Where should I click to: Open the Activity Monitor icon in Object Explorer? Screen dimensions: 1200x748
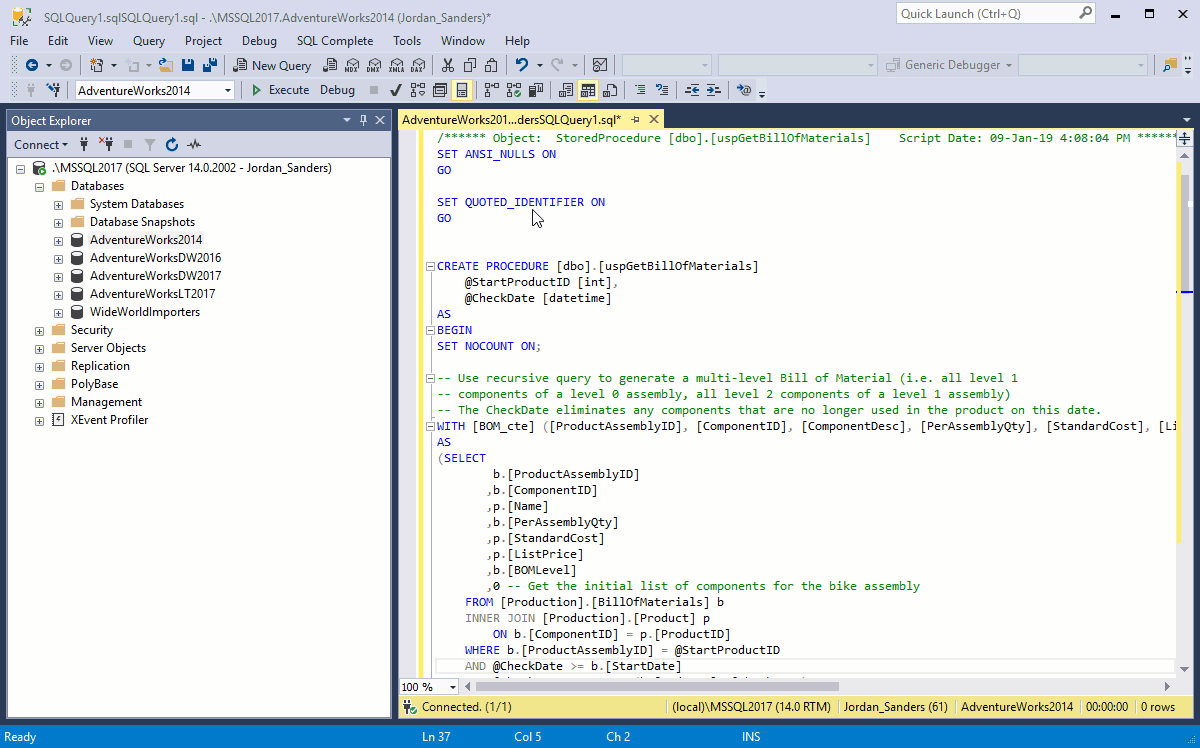pyautogui.click(x=194, y=144)
